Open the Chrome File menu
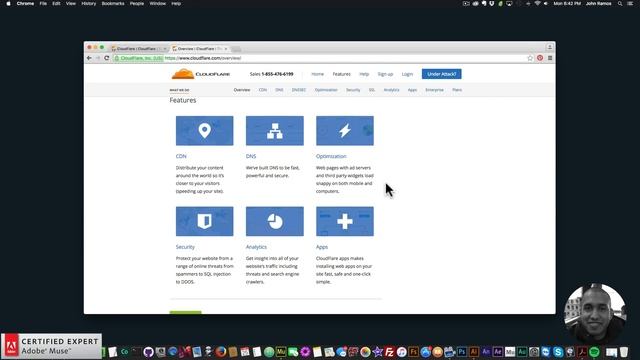The height and width of the screenshot is (360, 640). coord(43,3)
